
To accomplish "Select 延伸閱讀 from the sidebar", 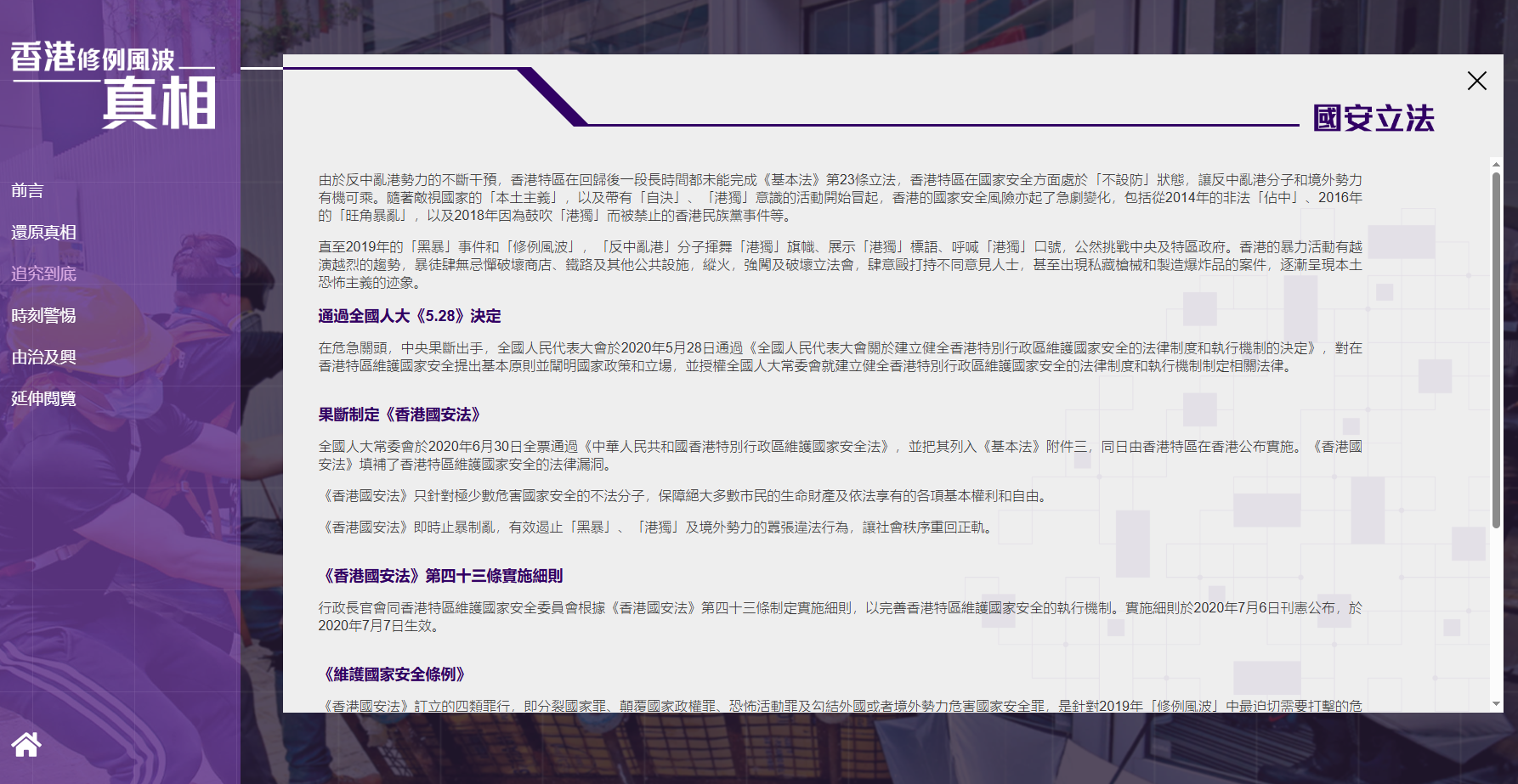I will click(43, 398).
